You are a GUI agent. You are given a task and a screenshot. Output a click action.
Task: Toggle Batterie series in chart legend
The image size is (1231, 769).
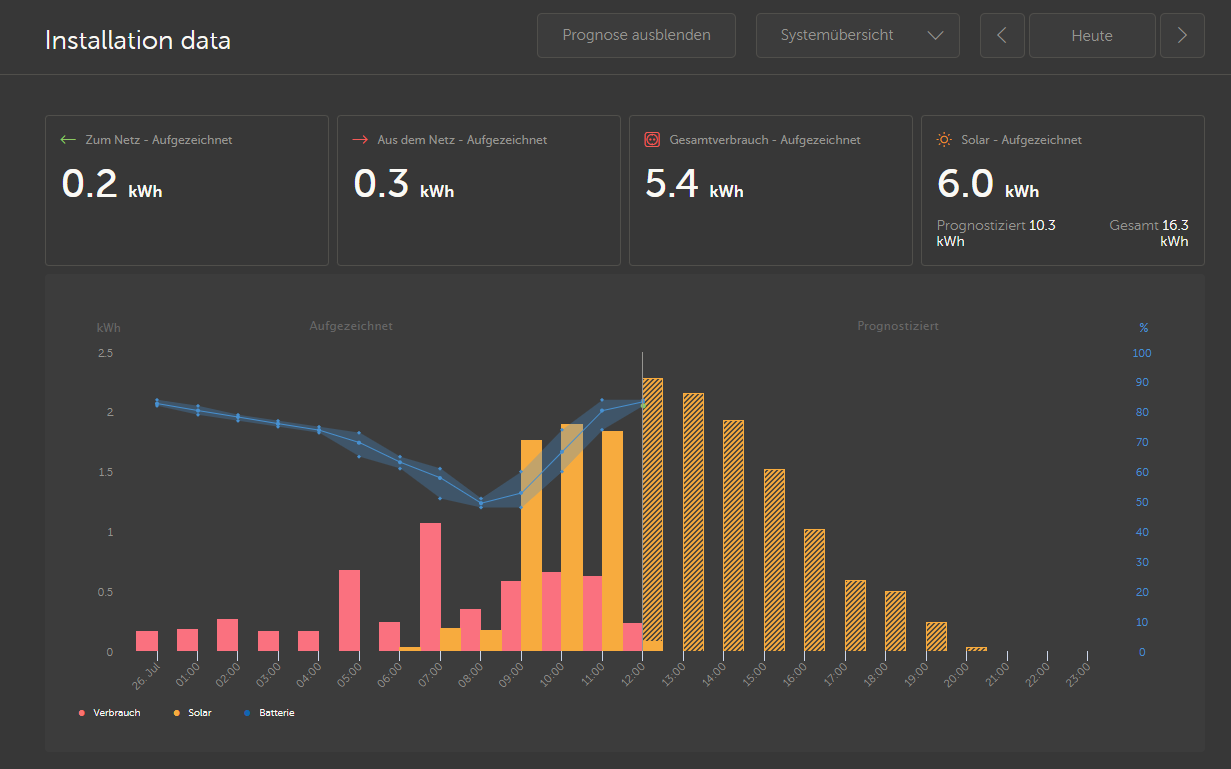click(x=269, y=713)
